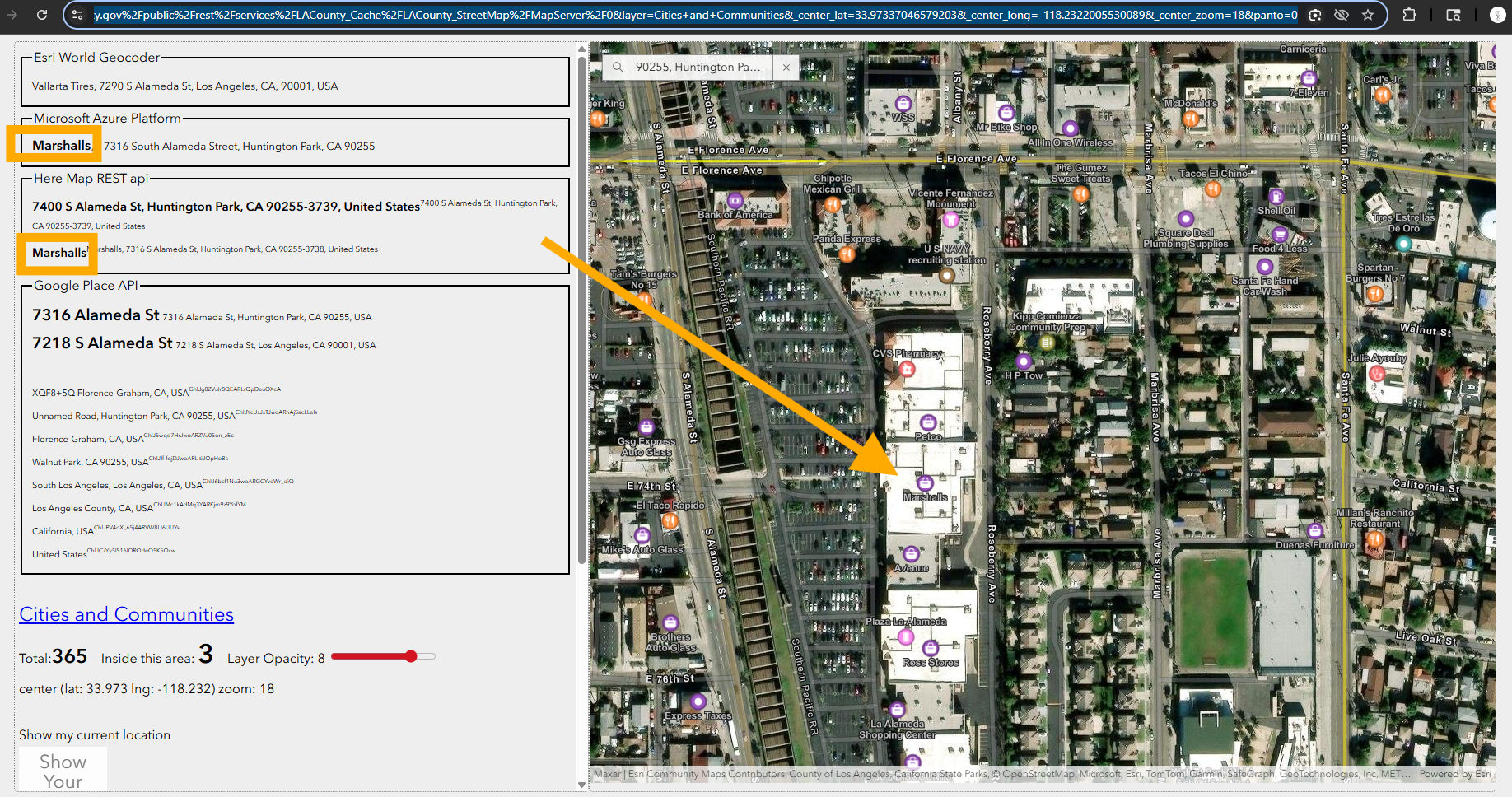The height and width of the screenshot is (797, 1512).
Task: Click the H P Tow map pin
Action: [x=1024, y=361]
